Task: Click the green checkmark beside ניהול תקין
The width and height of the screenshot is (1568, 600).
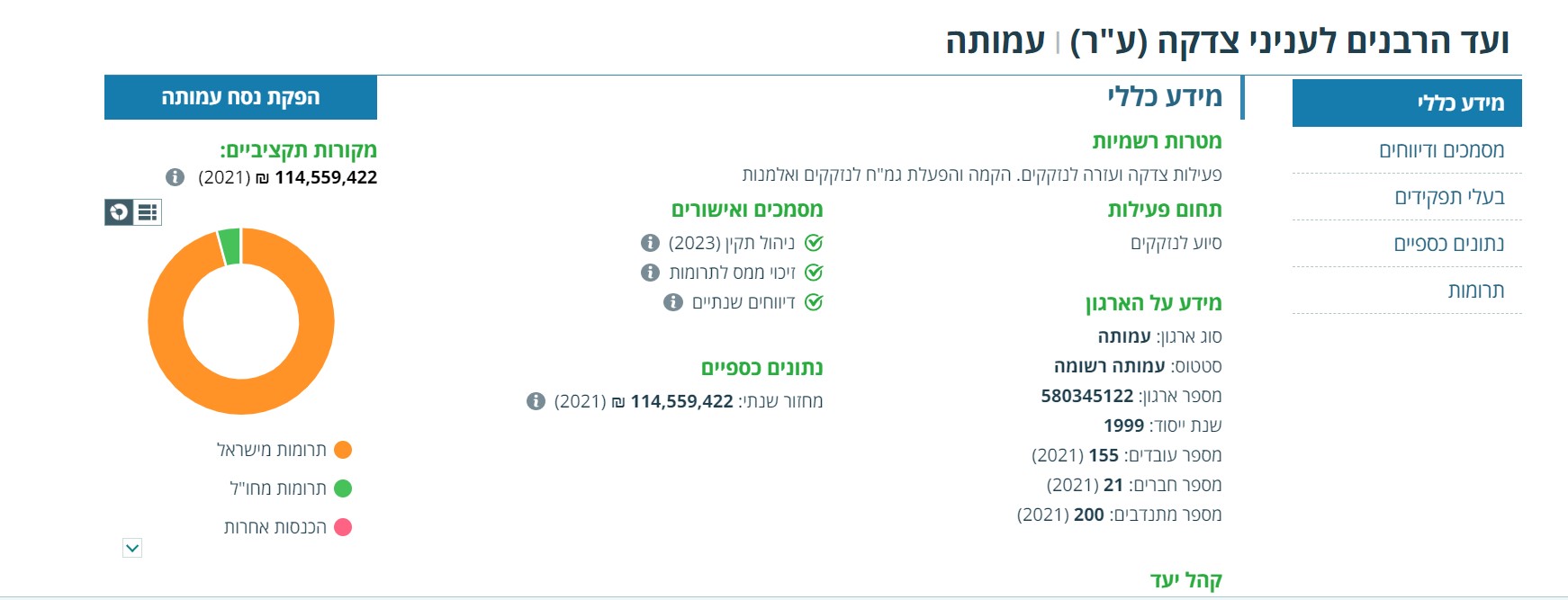Action: point(814,243)
